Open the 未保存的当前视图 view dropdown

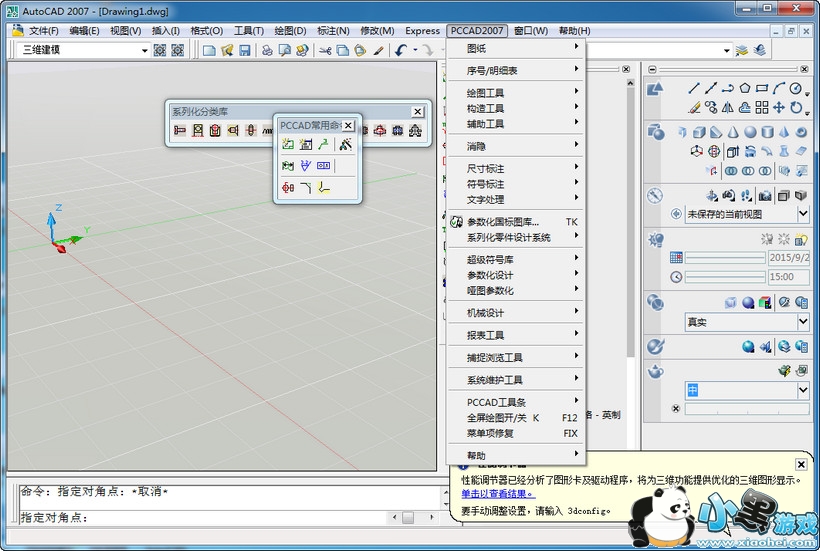tap(803, 214)
